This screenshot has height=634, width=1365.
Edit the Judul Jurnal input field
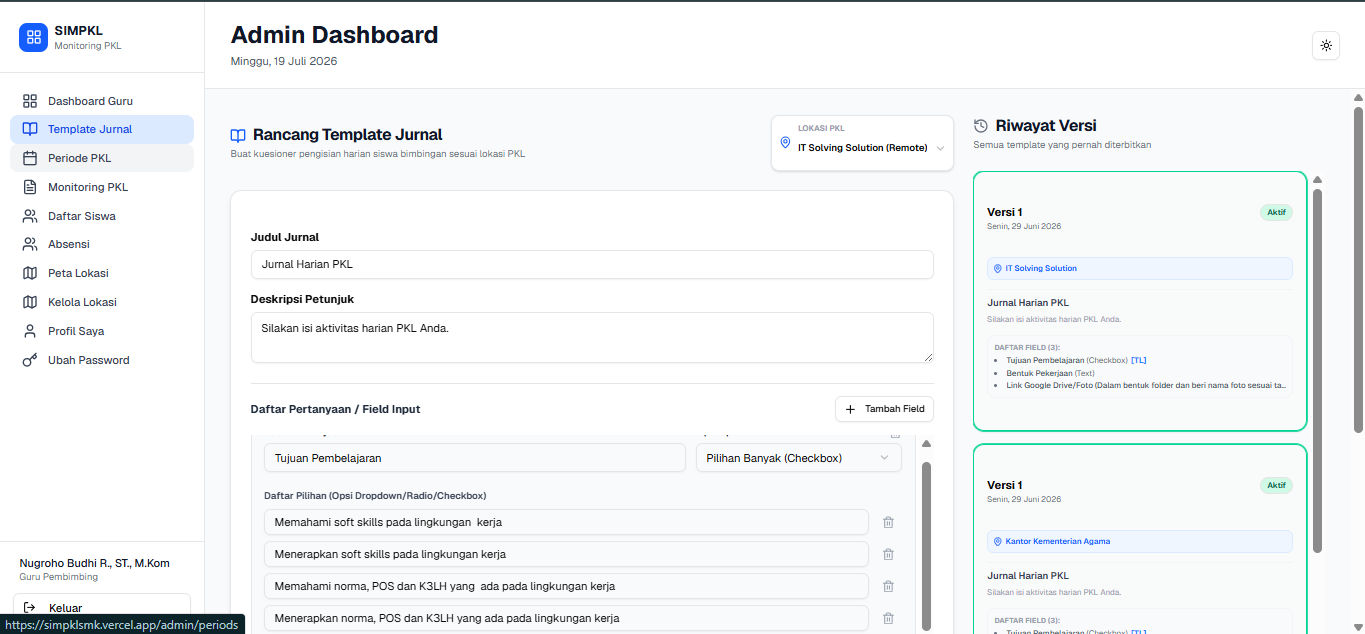coord(592,265)
